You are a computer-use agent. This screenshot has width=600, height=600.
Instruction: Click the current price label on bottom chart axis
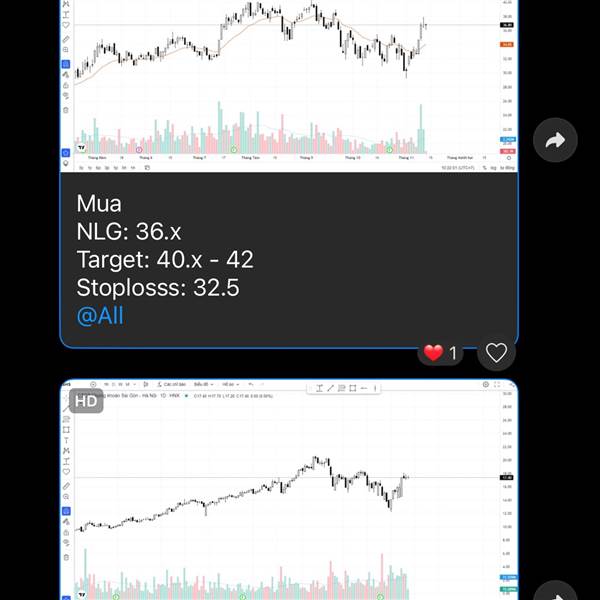click(507, 477)
